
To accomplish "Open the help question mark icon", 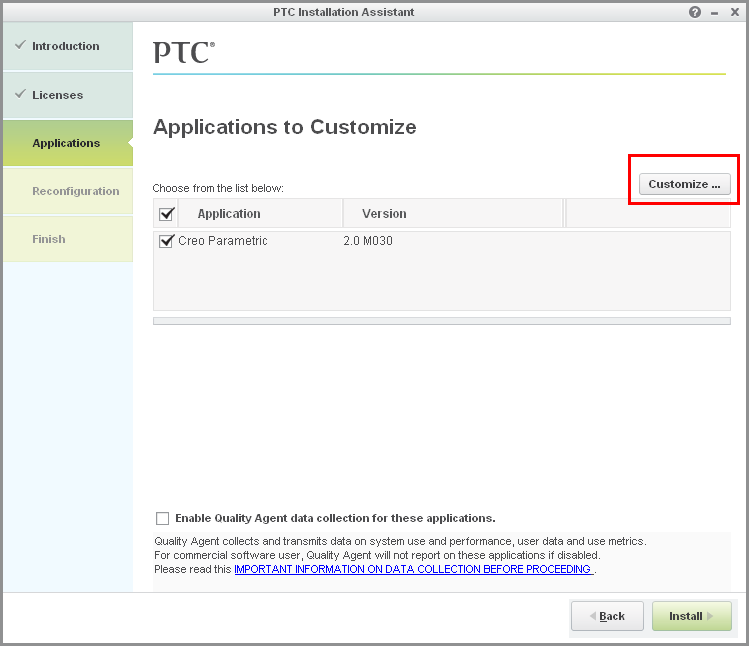I will [x=695, y=12].
